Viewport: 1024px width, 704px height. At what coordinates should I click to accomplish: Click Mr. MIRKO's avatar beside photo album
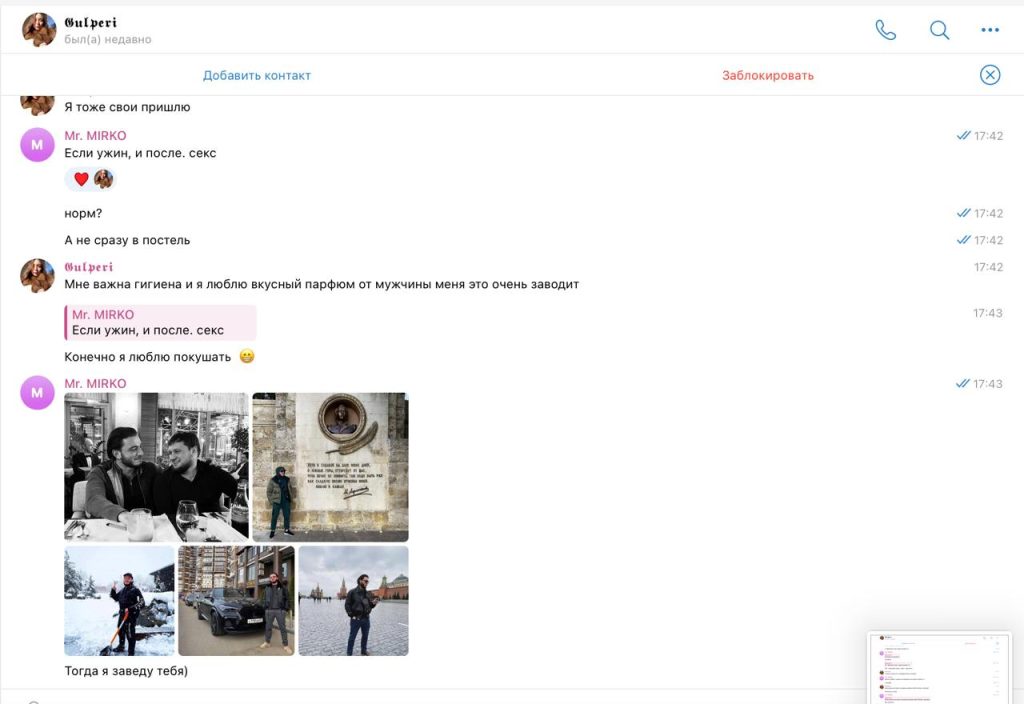pyautogui.click(x=37, y=393)
